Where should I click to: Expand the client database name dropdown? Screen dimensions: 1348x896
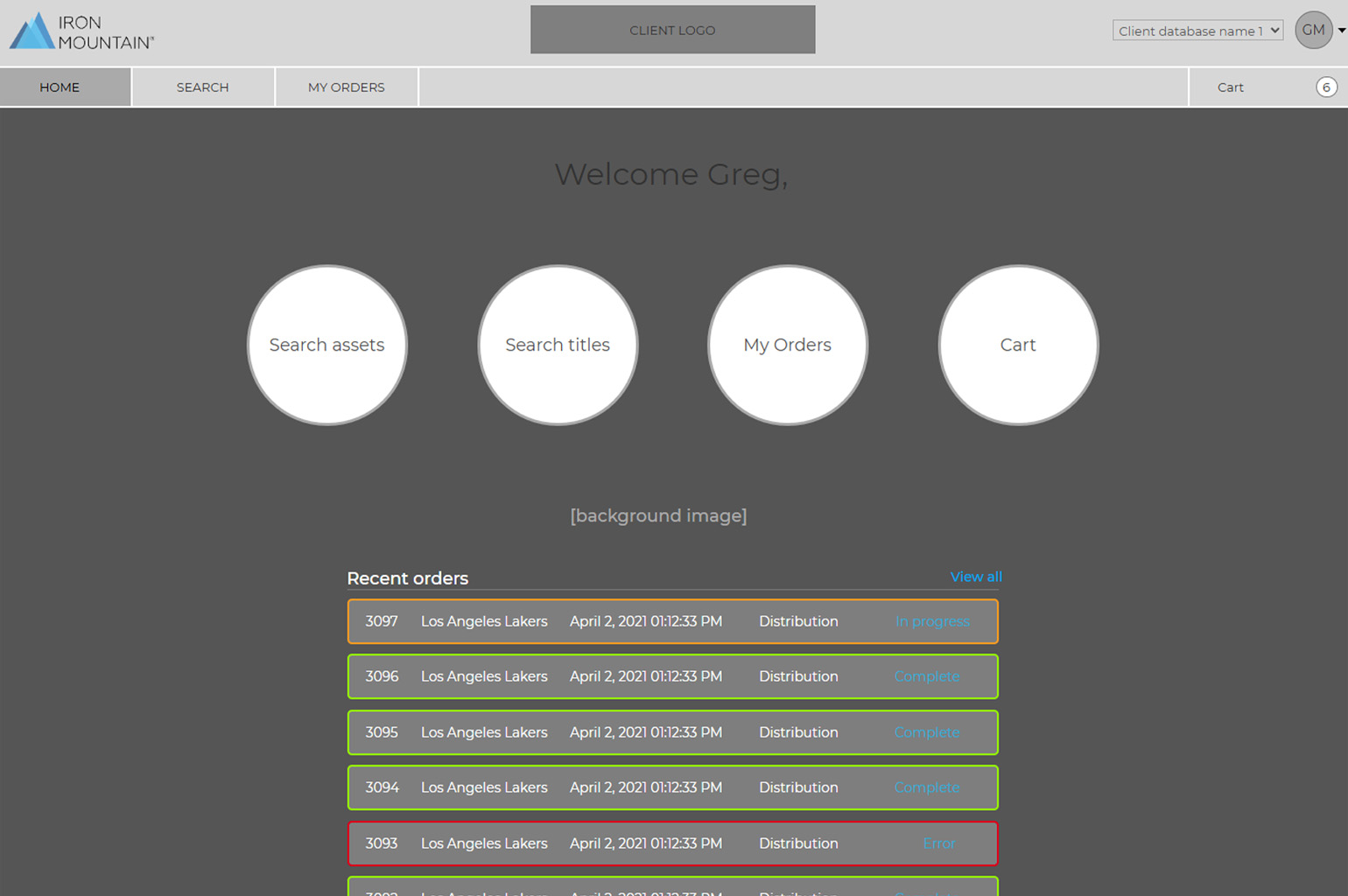pyautogui.click(x=1197, y=31)
